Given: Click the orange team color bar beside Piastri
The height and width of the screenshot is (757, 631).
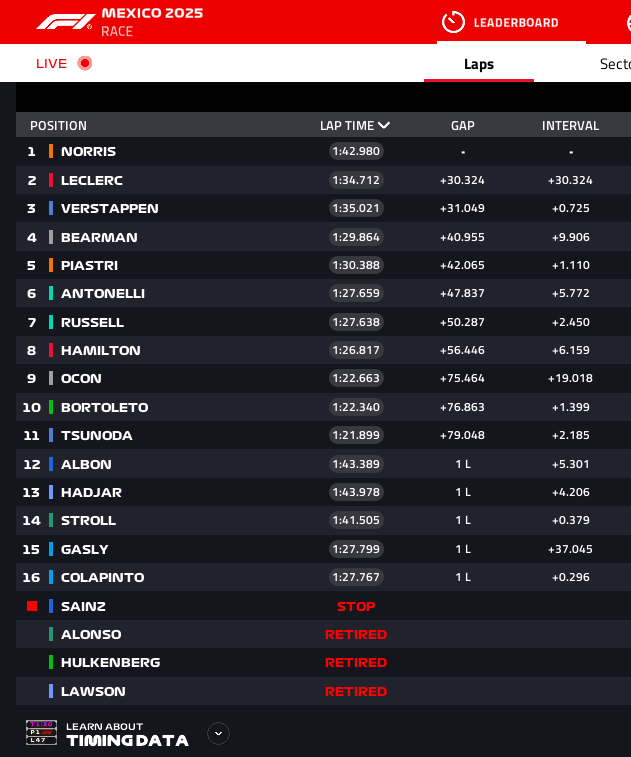Looking at the screenshot, I should tap(51, 265).
